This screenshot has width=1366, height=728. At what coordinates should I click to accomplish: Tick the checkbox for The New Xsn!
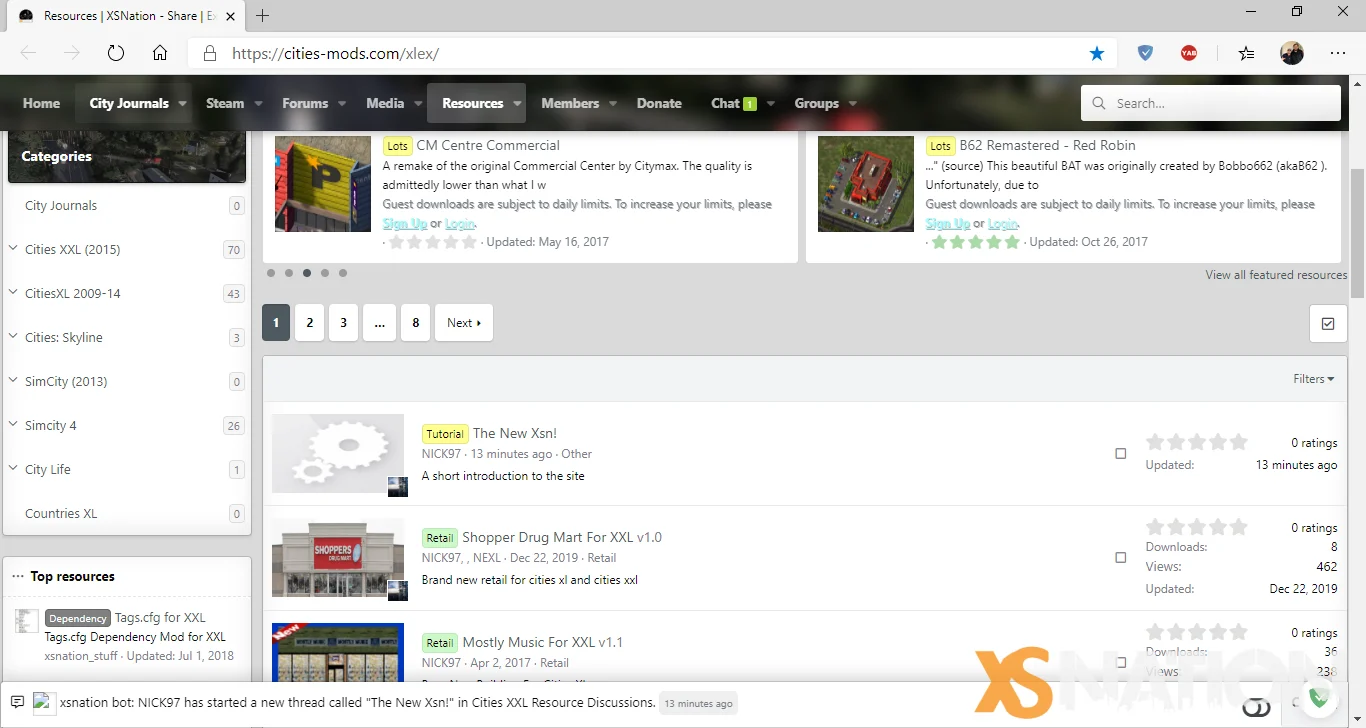pyautogui.click(x=1121, y=454)
